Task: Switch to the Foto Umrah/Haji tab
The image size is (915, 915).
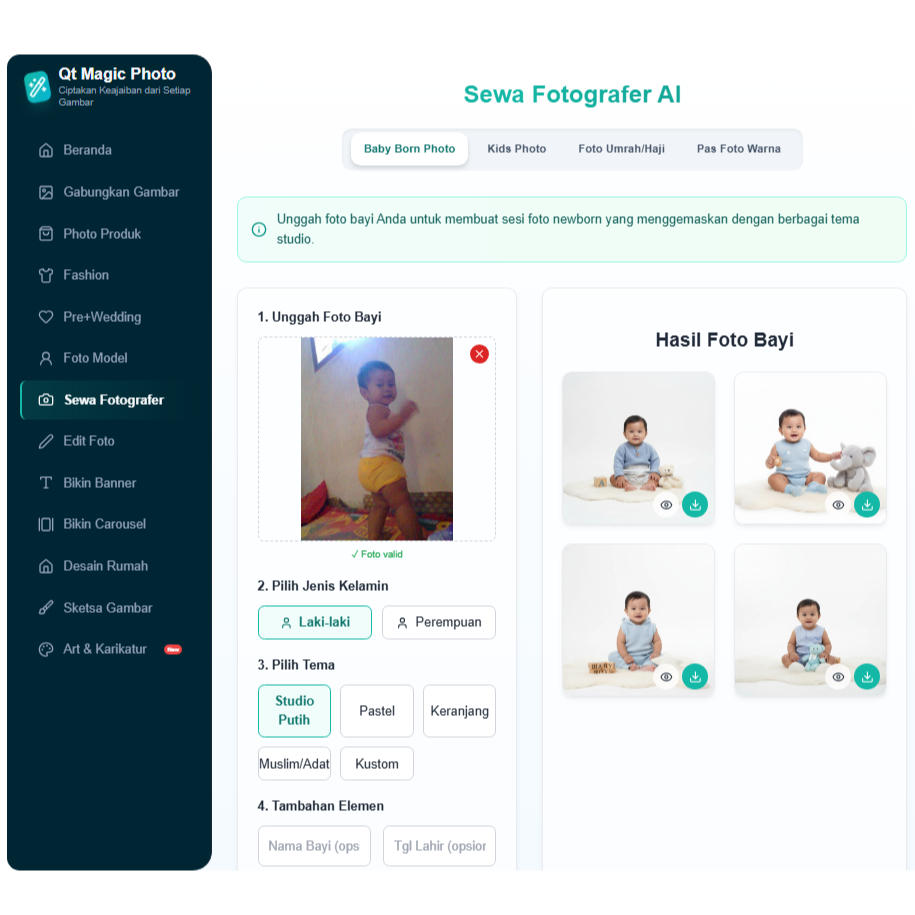Action: coord(621,149)
